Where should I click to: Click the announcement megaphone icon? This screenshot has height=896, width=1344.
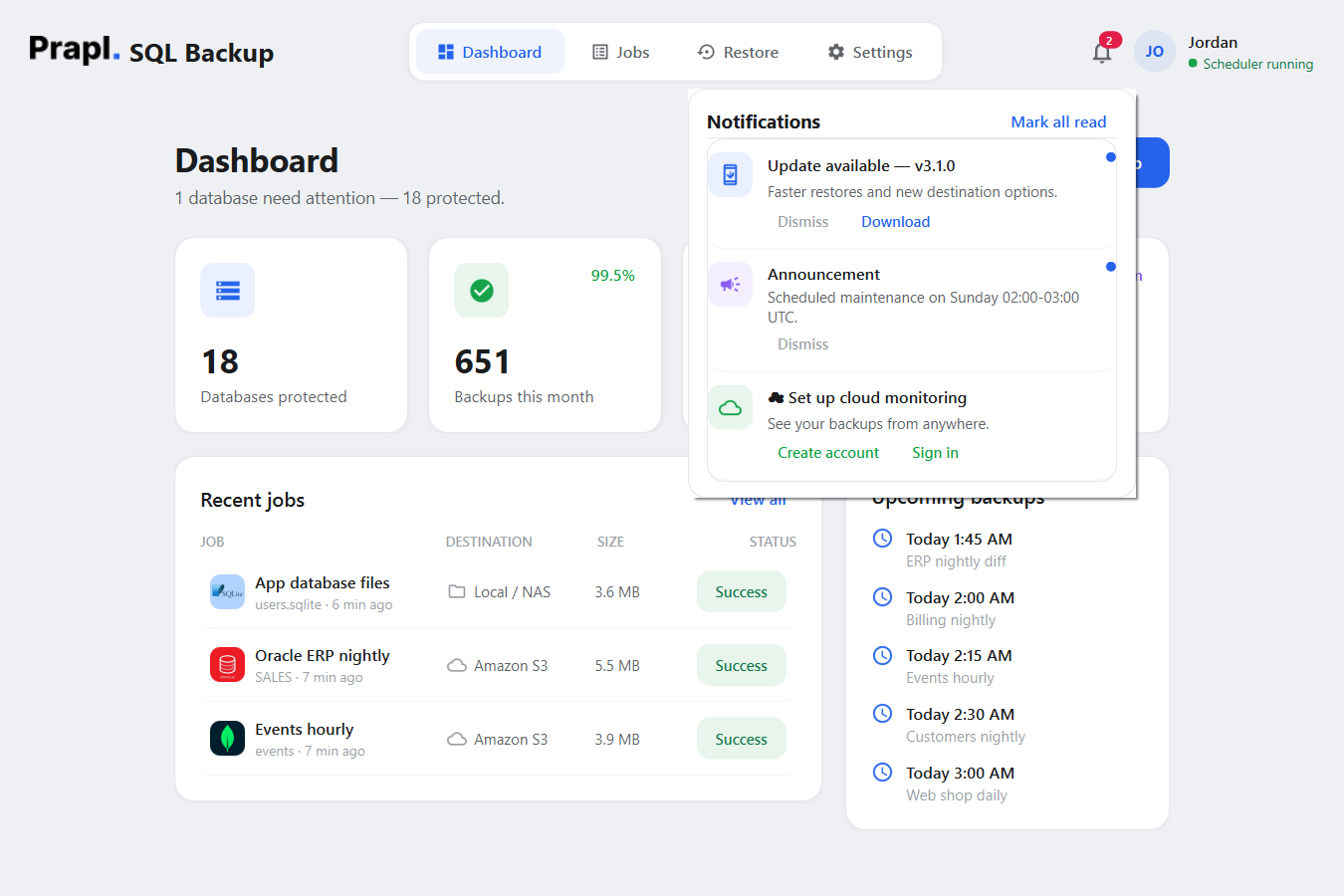tap(730, 284)
